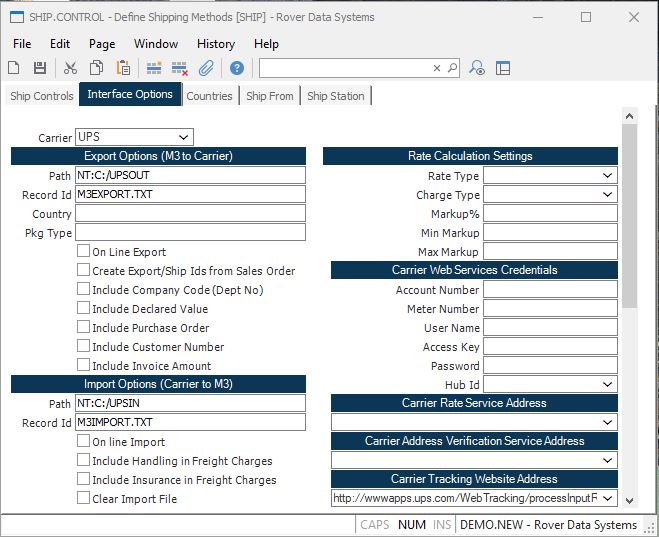Viewport: 659px width, 537px height.
Task: Click the Copy icon in toolbar
Action: coord(97,68)
